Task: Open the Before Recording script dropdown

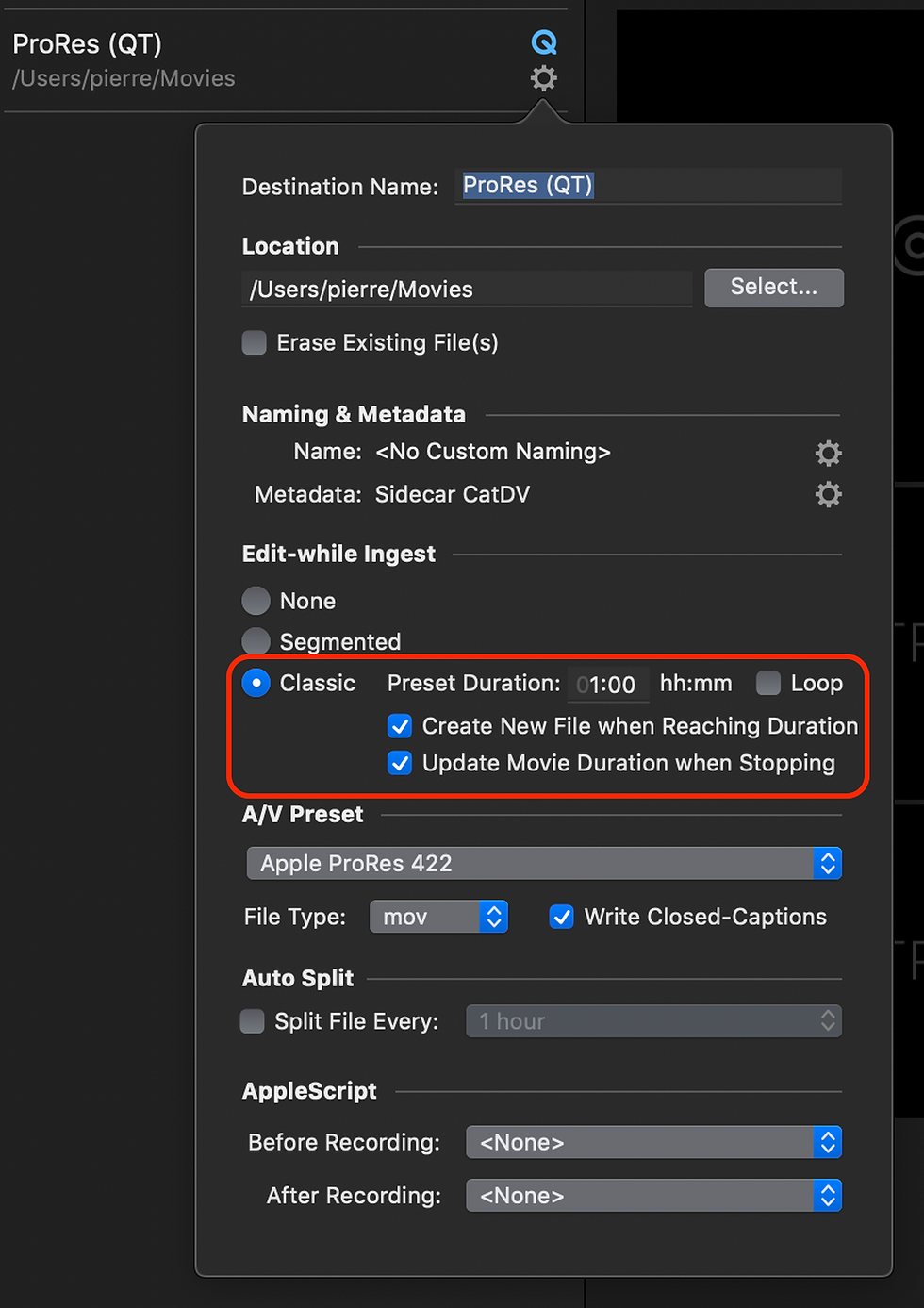Action: 653,1142
